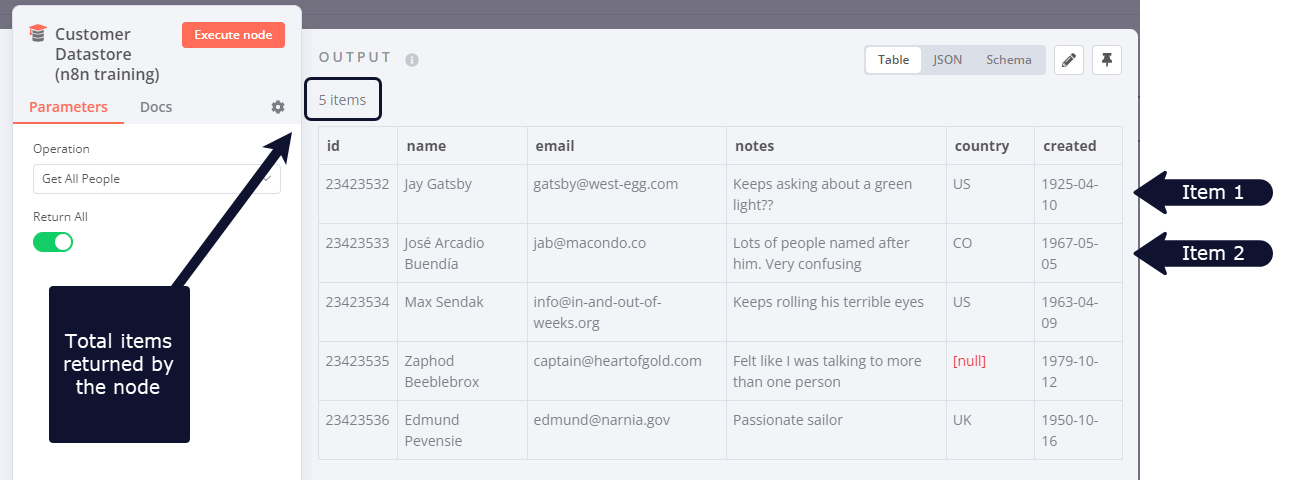Screen dimensions: 1314x480
Task: Open the Operation dropdown
Action: [156, 179]
